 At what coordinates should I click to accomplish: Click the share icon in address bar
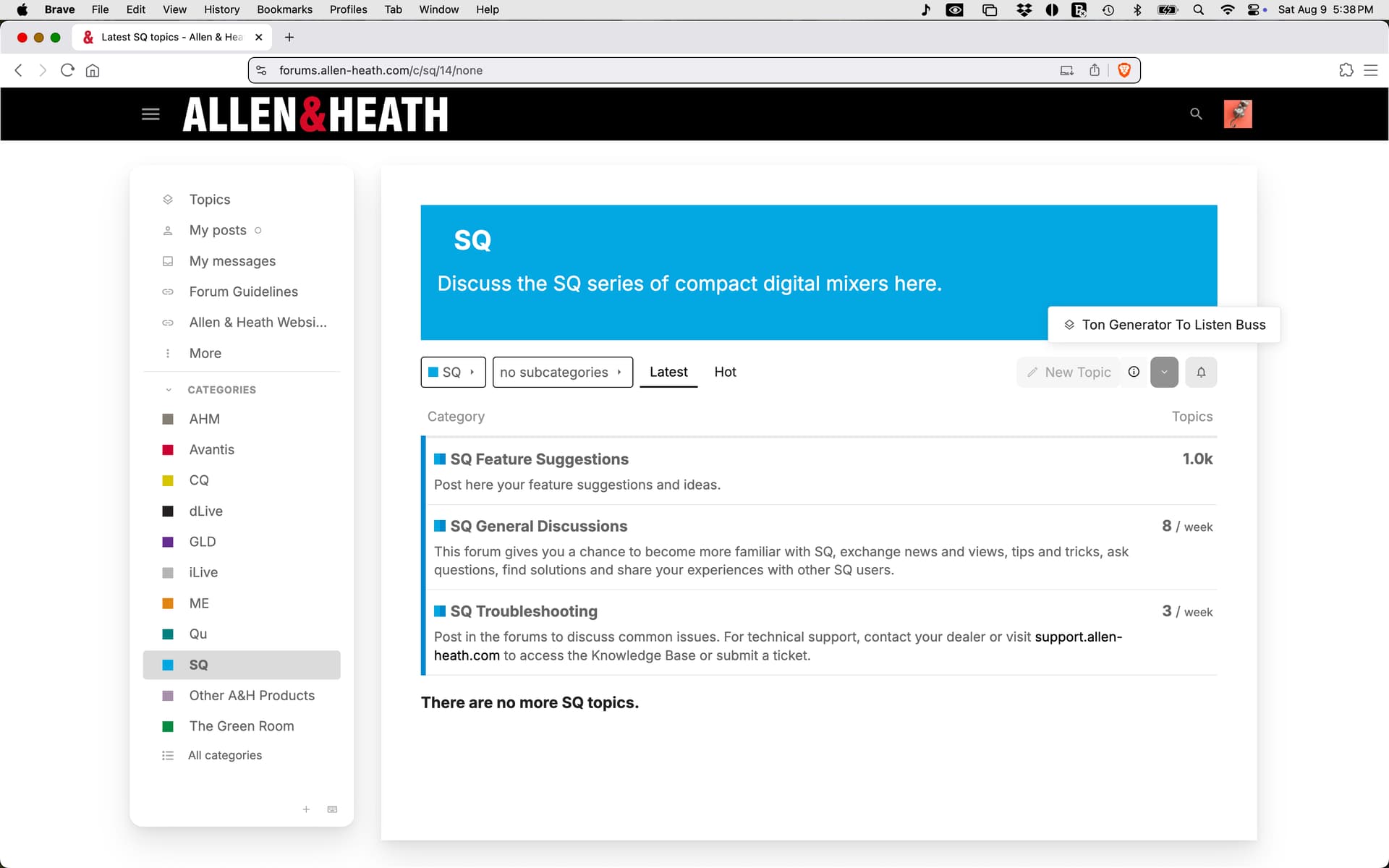tap(1095, 70)
